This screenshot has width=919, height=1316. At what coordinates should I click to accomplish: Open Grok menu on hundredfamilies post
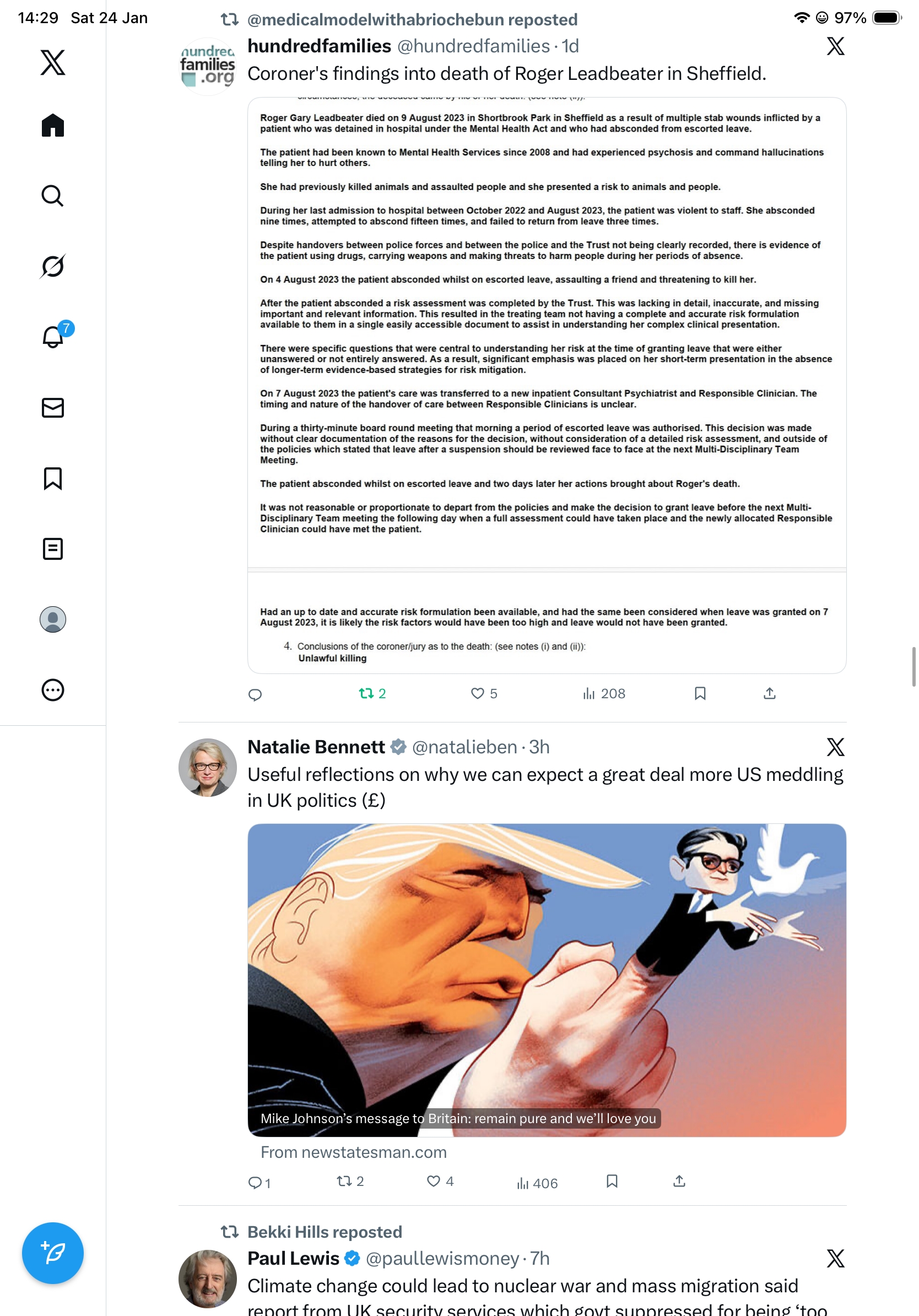(835, 46)
